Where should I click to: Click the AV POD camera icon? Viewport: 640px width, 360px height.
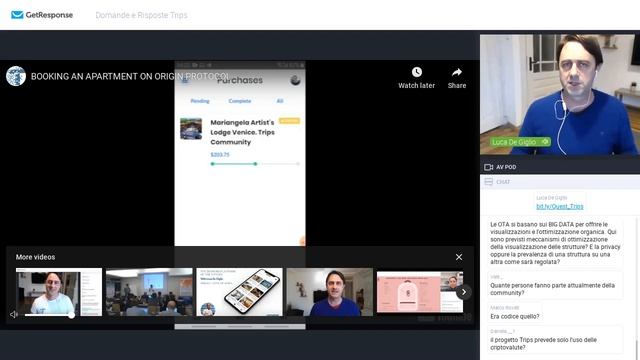pyautogui.click(x=488, y=167)
